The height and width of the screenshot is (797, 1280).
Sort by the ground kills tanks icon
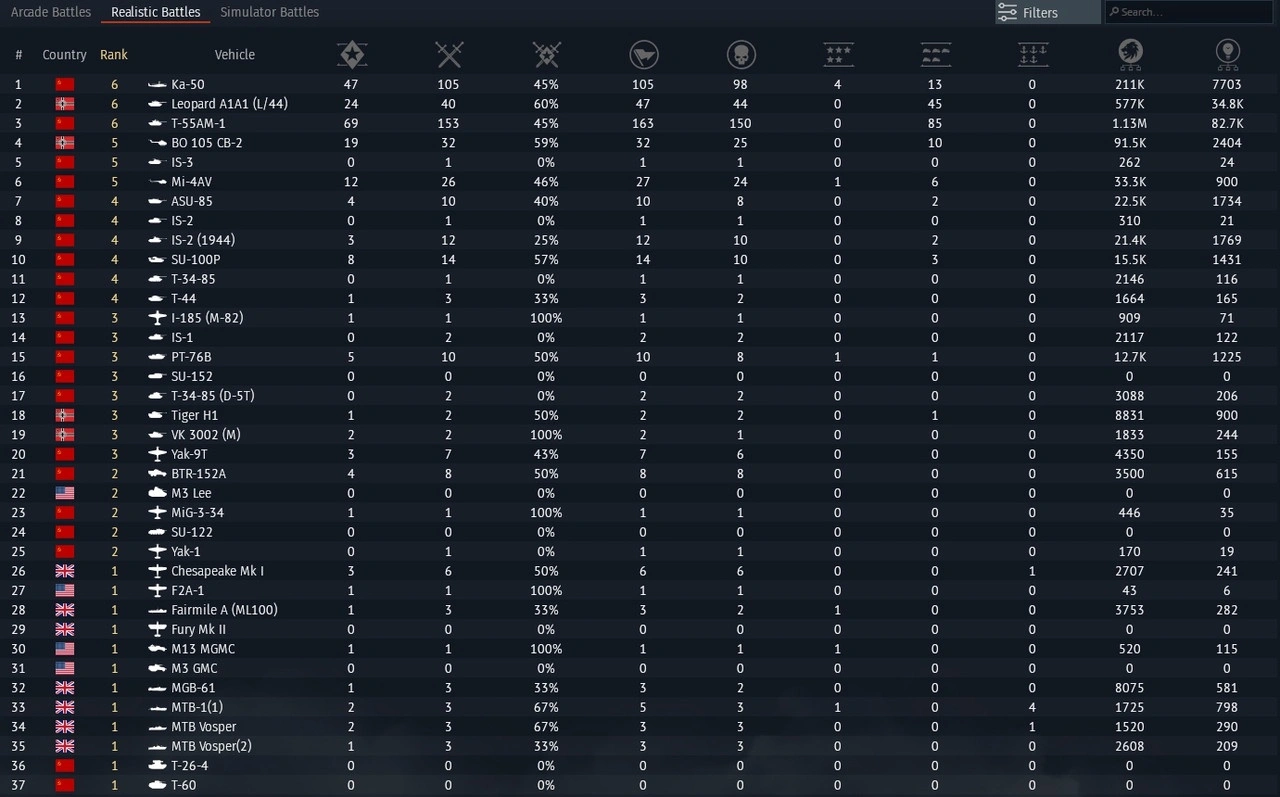point(935,54)
